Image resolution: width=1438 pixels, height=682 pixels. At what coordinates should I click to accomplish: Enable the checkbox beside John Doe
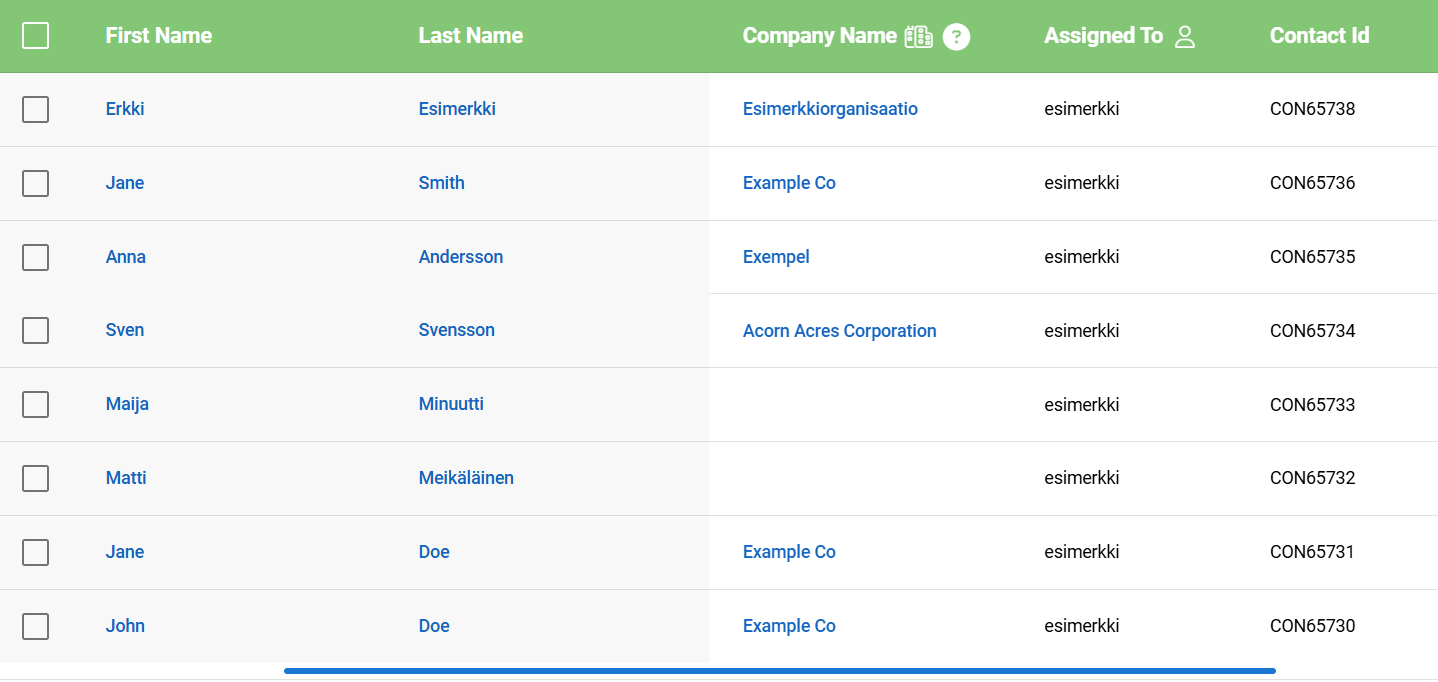click(35, 626)
